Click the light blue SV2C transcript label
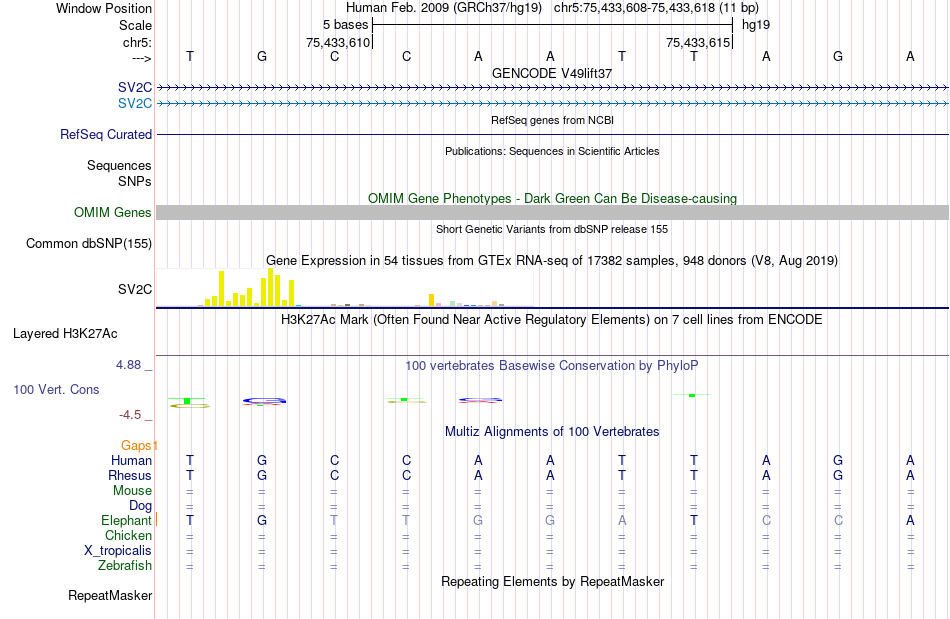Viewport: 950px width, 619px height. [135, 104]
